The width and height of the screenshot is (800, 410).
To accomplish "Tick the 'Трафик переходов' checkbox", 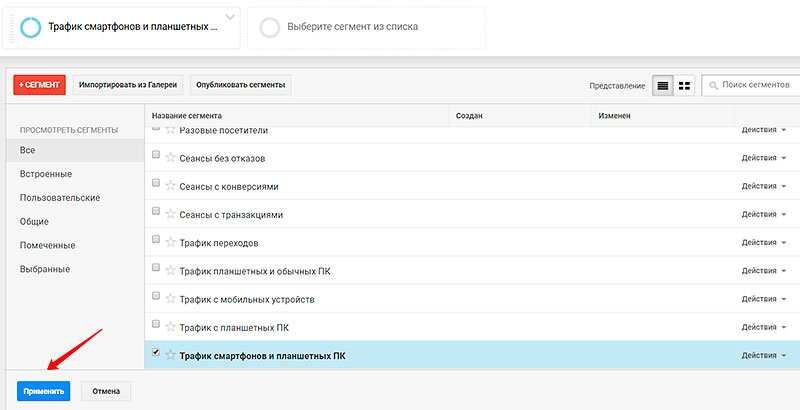I will coord(155,240).
